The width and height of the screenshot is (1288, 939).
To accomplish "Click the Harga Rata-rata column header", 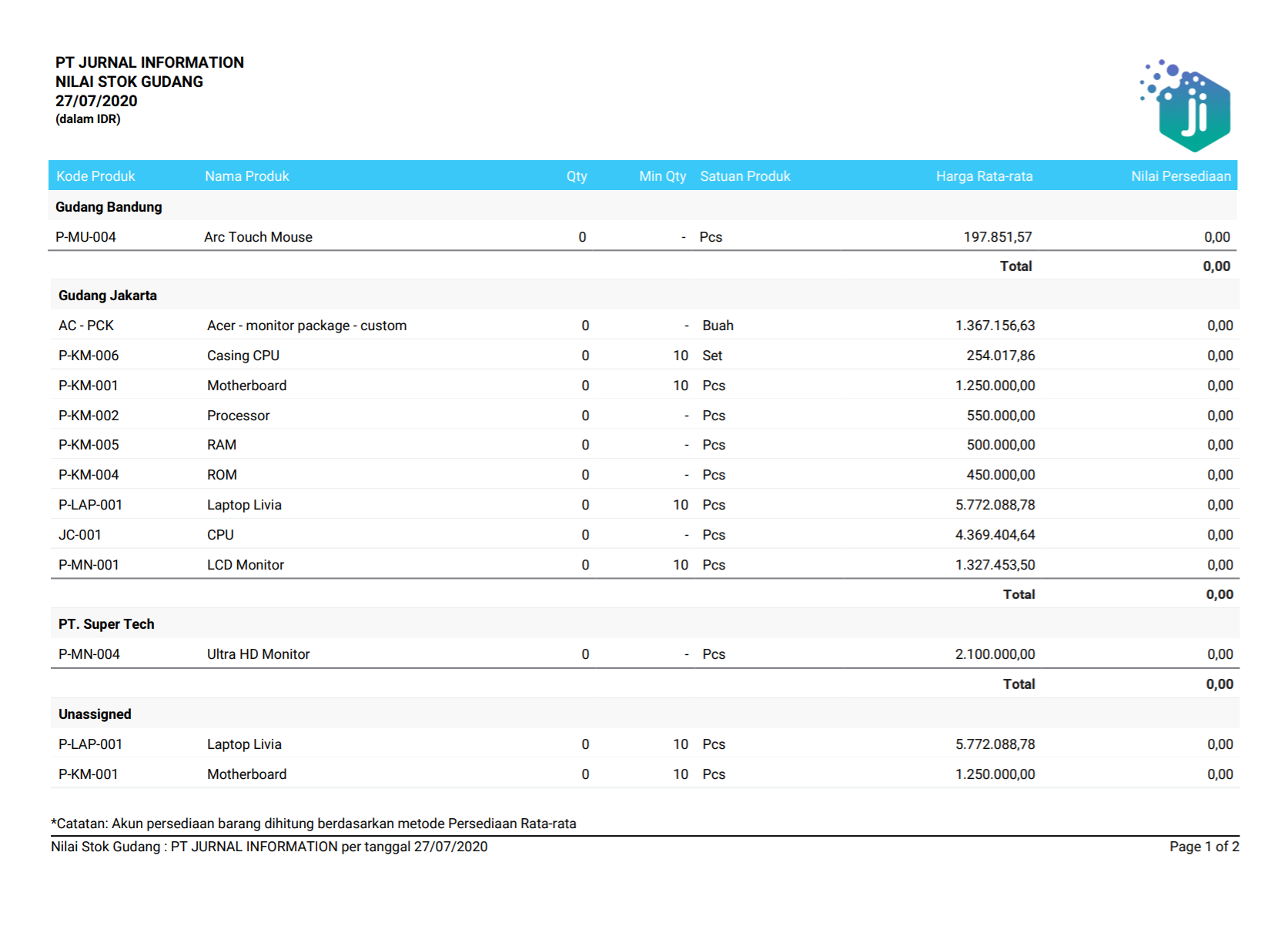I will [x=984, y=176].
